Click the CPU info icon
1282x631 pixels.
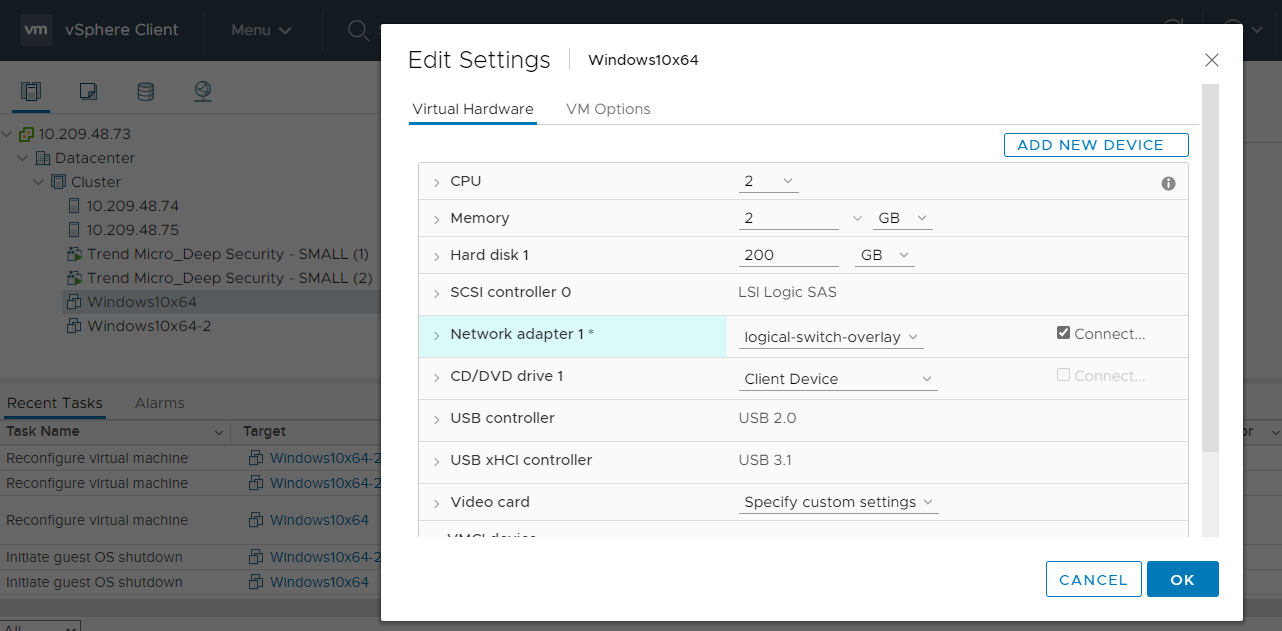coord(1168,184)
